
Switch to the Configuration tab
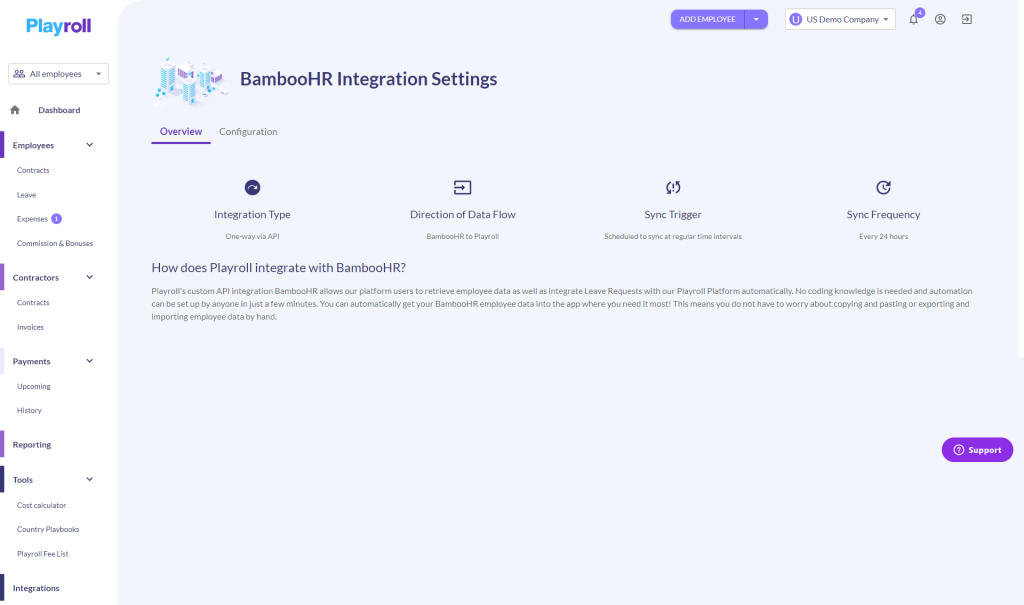pos(247,131)
